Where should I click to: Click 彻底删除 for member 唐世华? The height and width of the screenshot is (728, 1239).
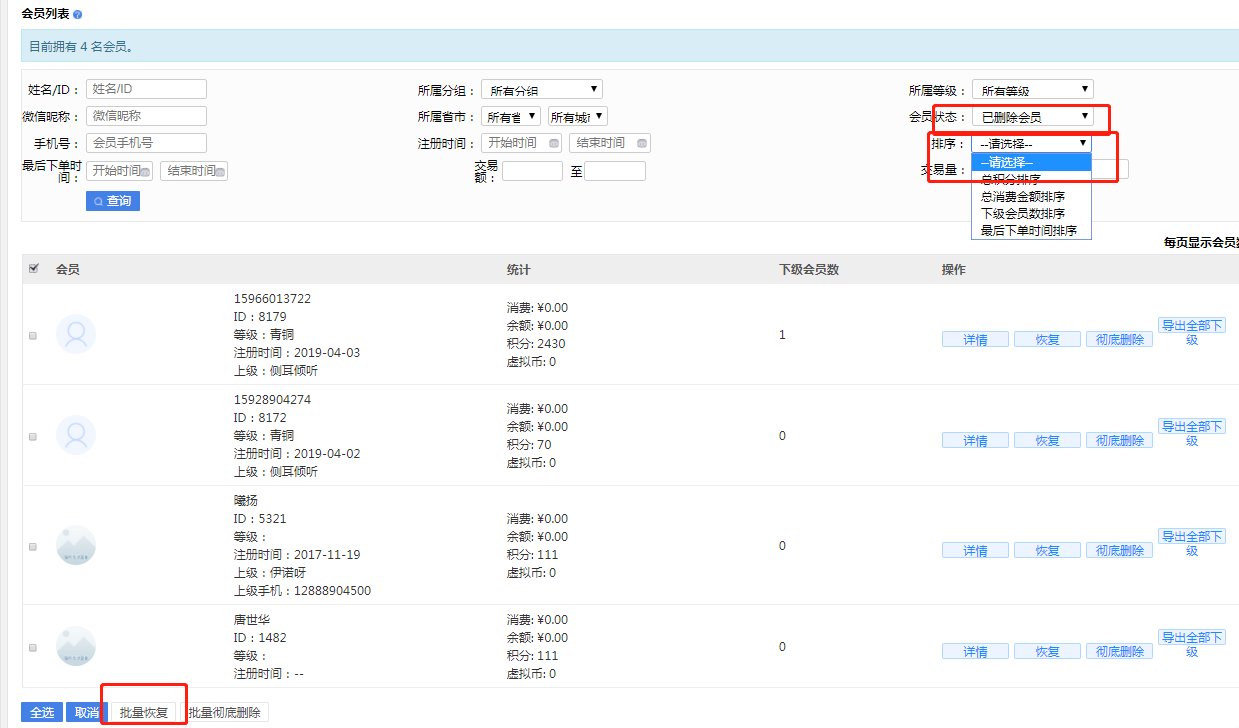(1119, 651)
